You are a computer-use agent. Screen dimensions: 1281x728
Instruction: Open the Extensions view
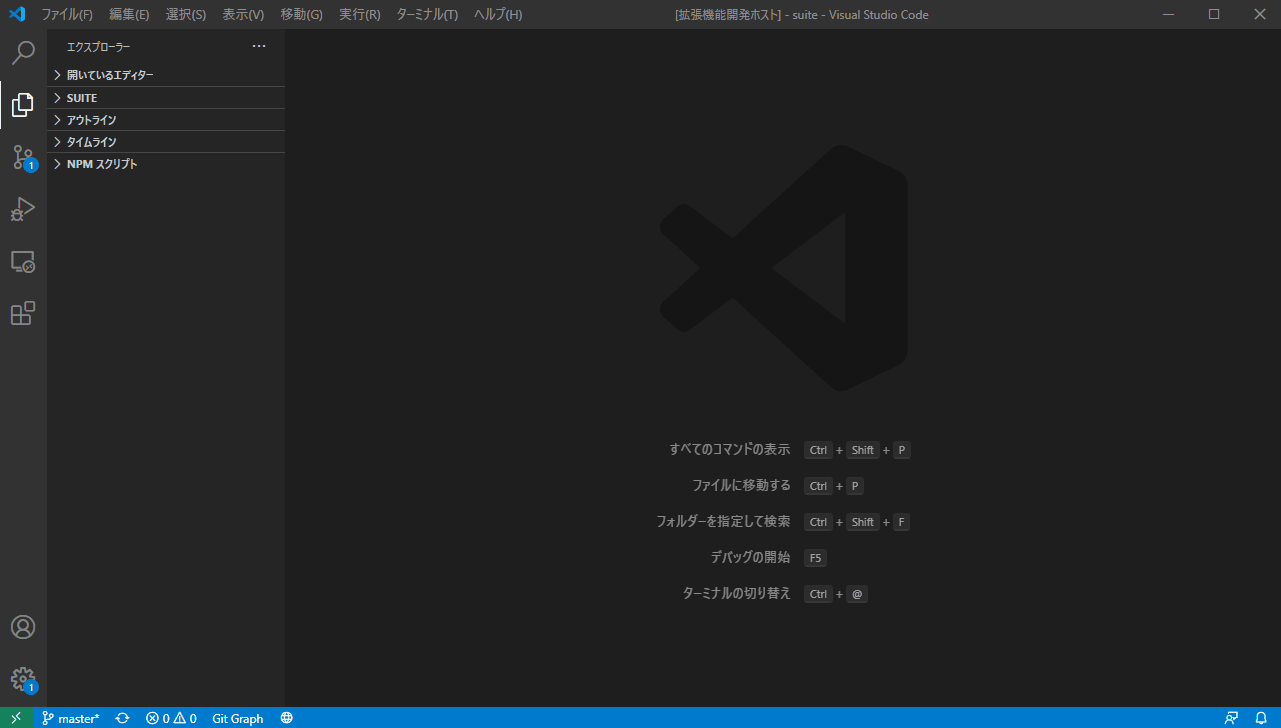pyautogui.click(x=23, y=314)
